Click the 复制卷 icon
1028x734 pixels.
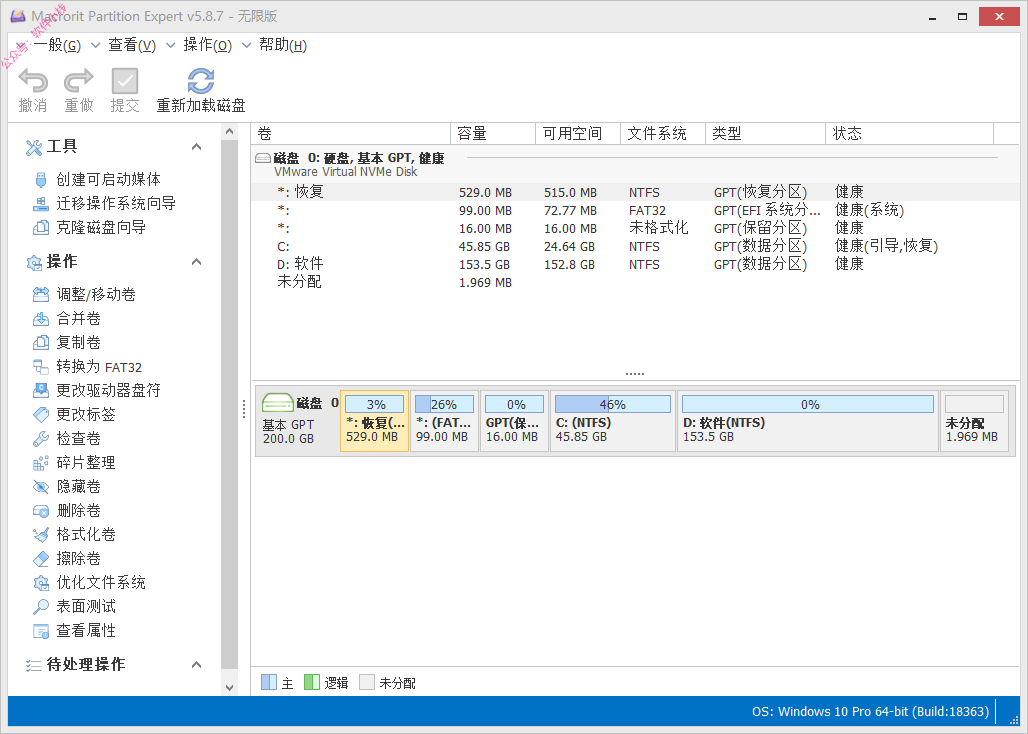coord(41,343)
